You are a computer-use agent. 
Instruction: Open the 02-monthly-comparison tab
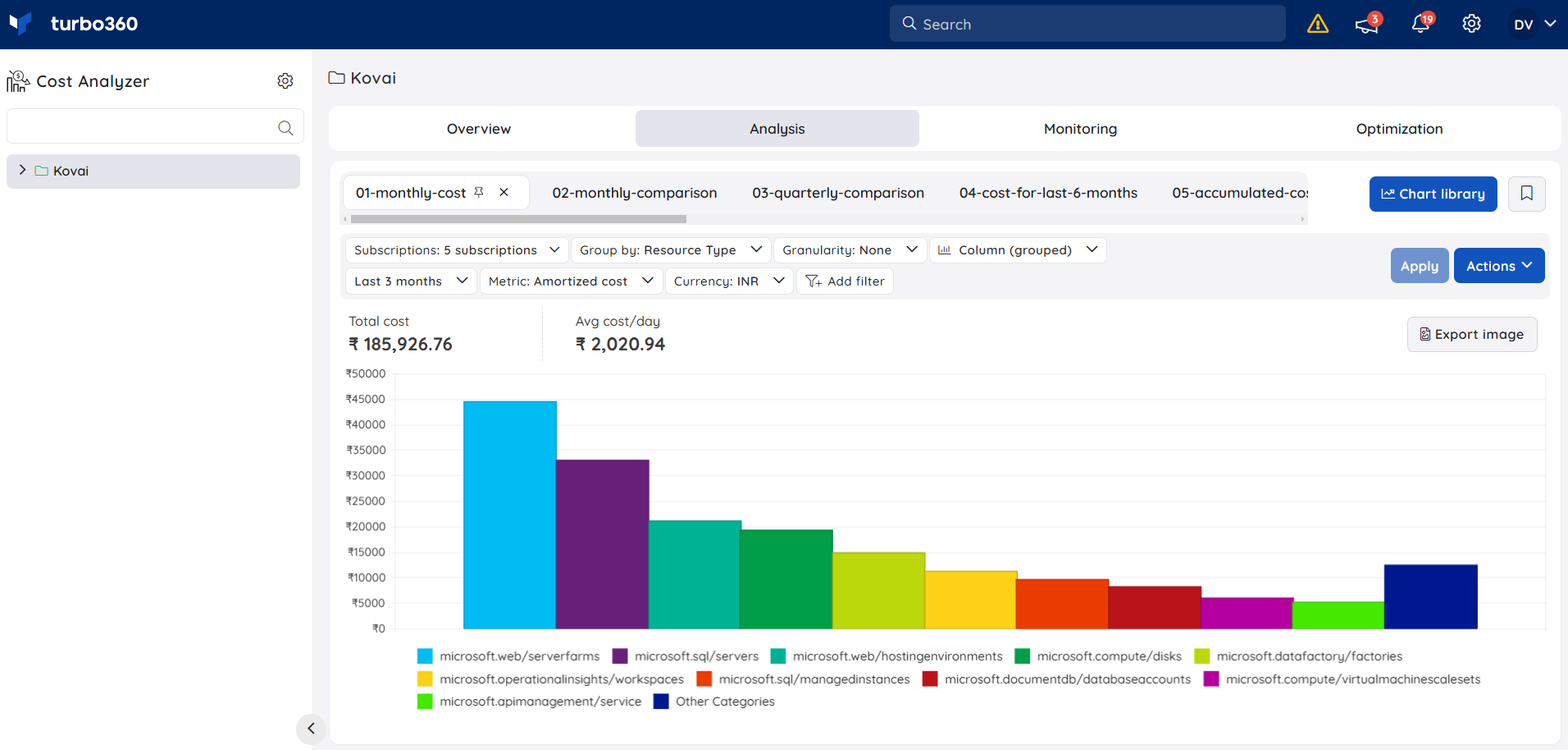tap(634, 193)
